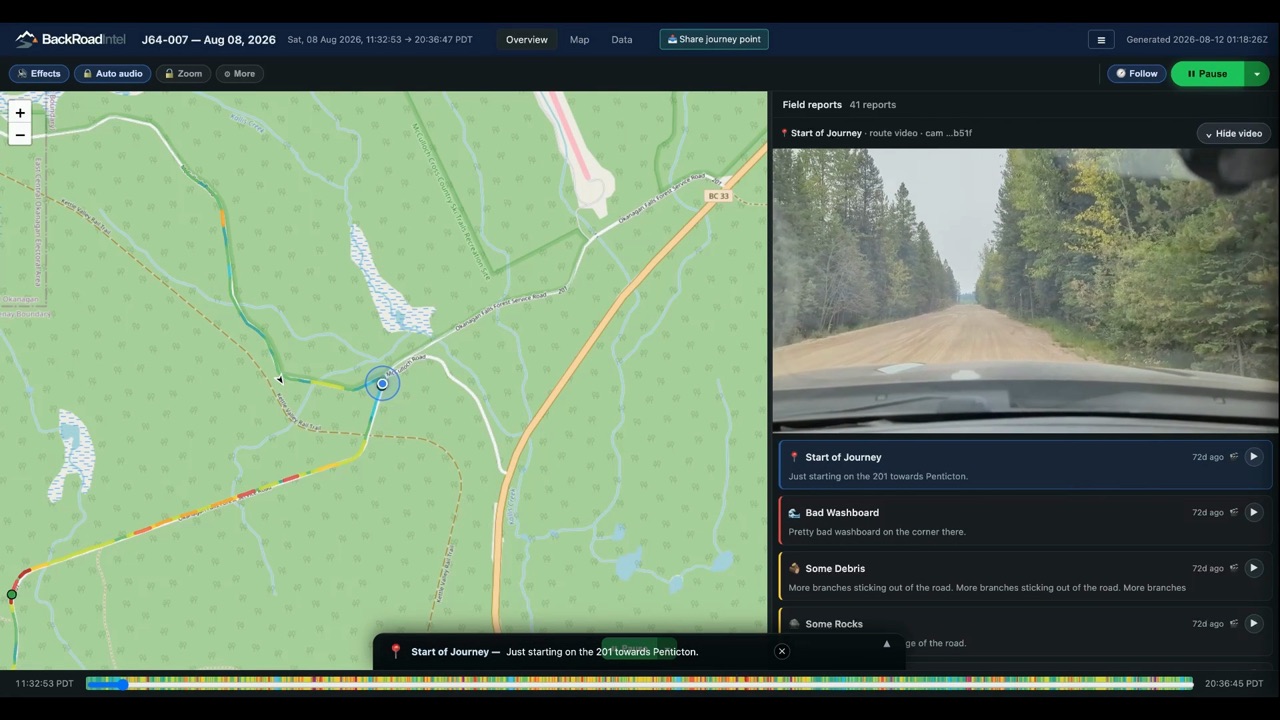Expand the caption banner with the up triangle
Image resolution: width=1280 pixels, height=720 pixels.
coord(886,644)
